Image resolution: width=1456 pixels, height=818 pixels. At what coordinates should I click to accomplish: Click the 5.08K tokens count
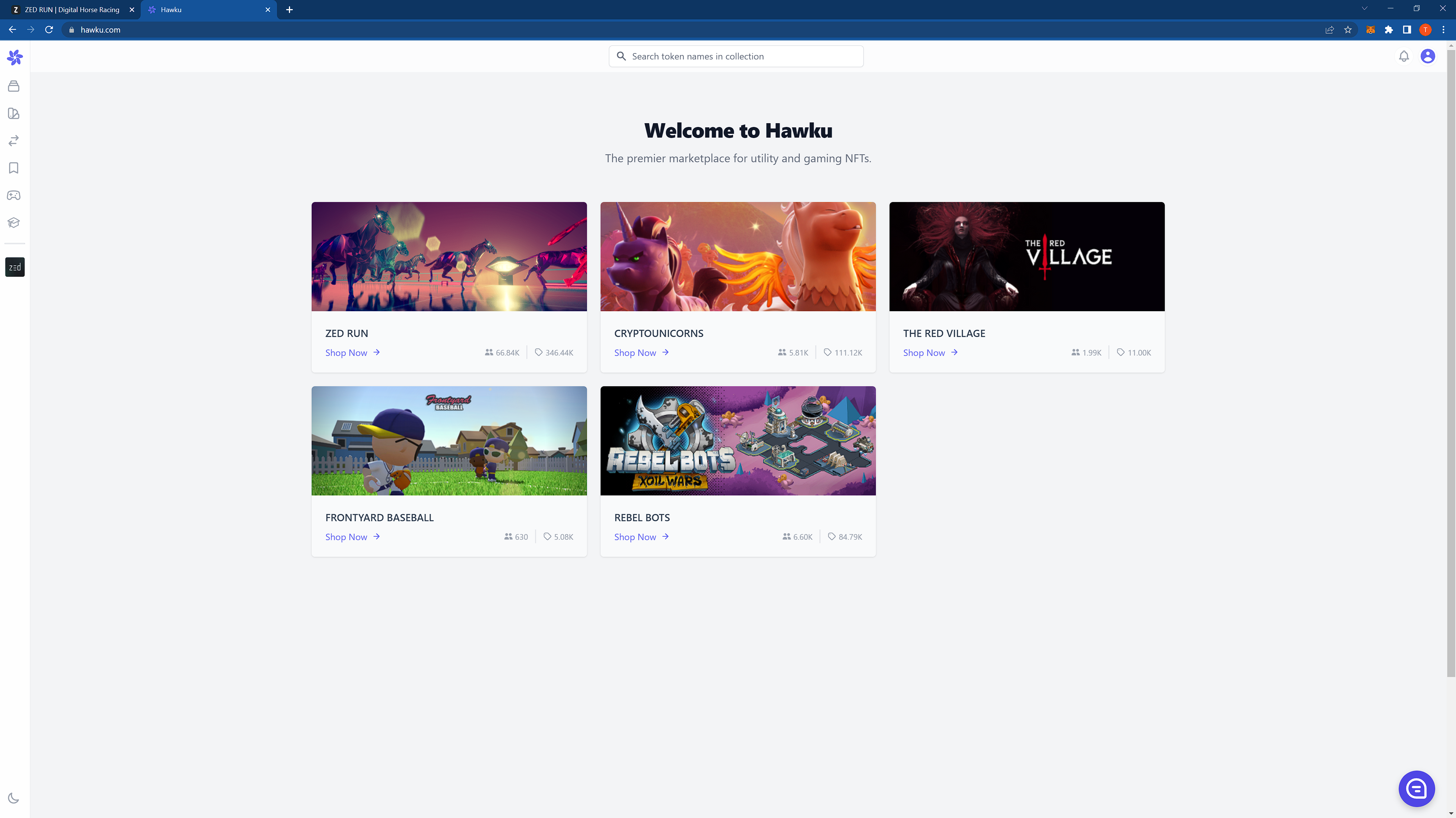pyautogui.click(x=558, y=537)
